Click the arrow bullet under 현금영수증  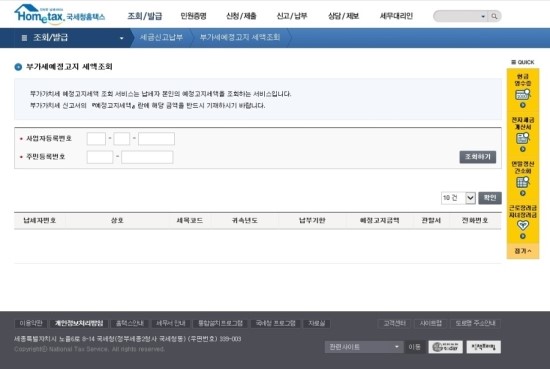coord(523,105)
